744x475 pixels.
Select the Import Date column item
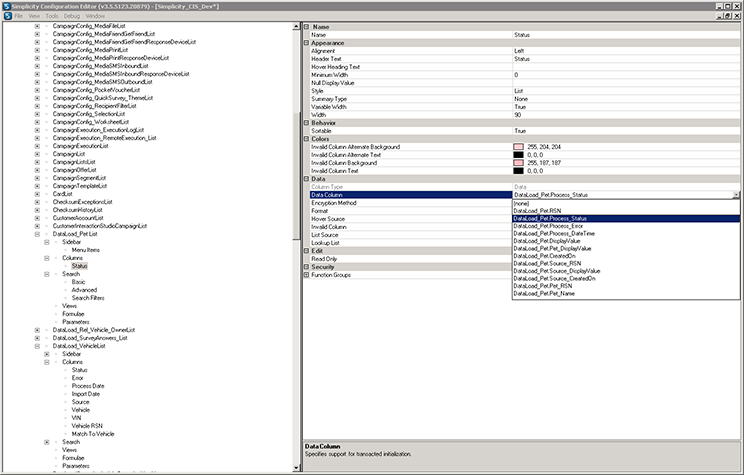pyautogui.click(x=85, y=394)
